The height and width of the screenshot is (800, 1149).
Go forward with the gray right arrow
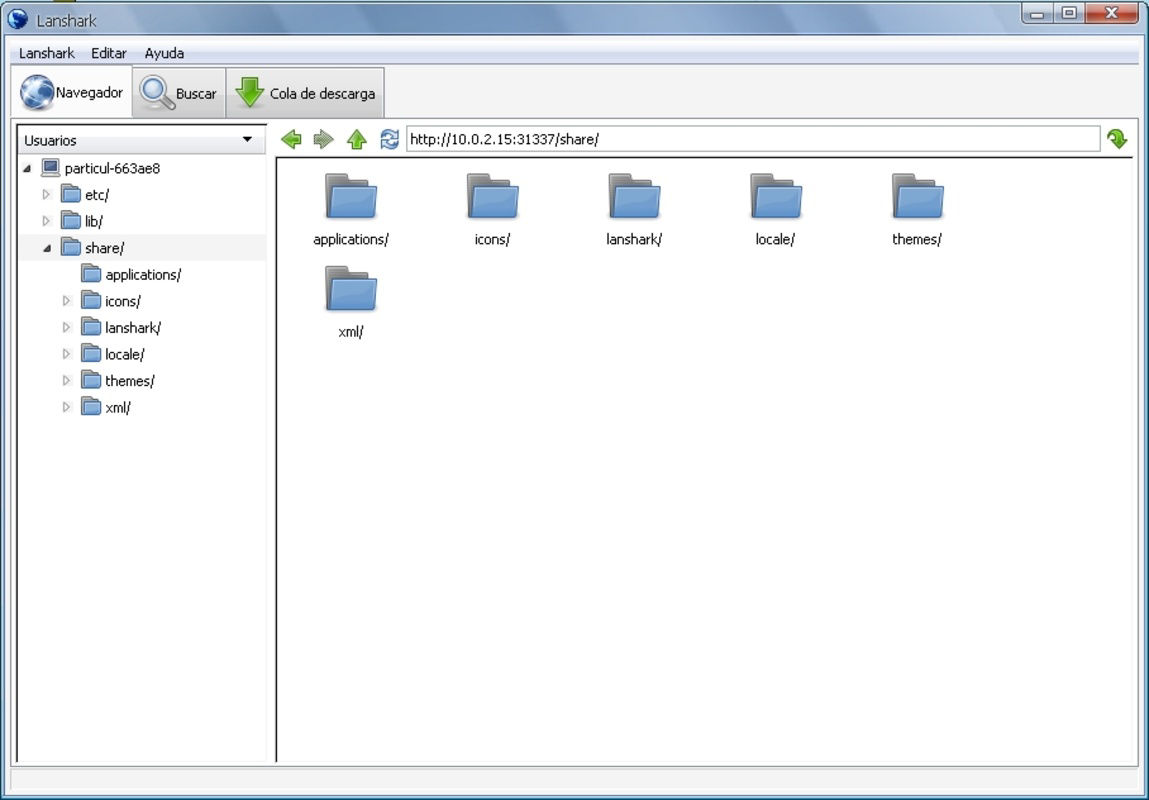click(323, 139)
